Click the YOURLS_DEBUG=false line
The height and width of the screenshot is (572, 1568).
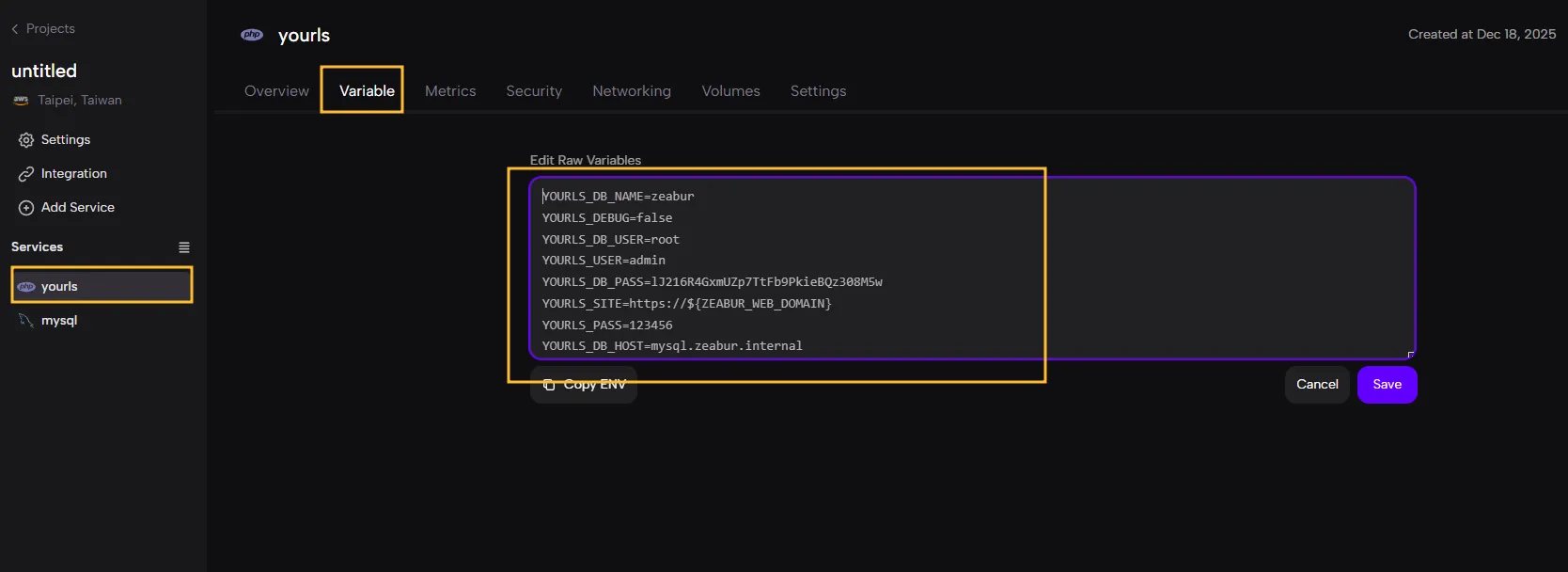tap(607, 218)
